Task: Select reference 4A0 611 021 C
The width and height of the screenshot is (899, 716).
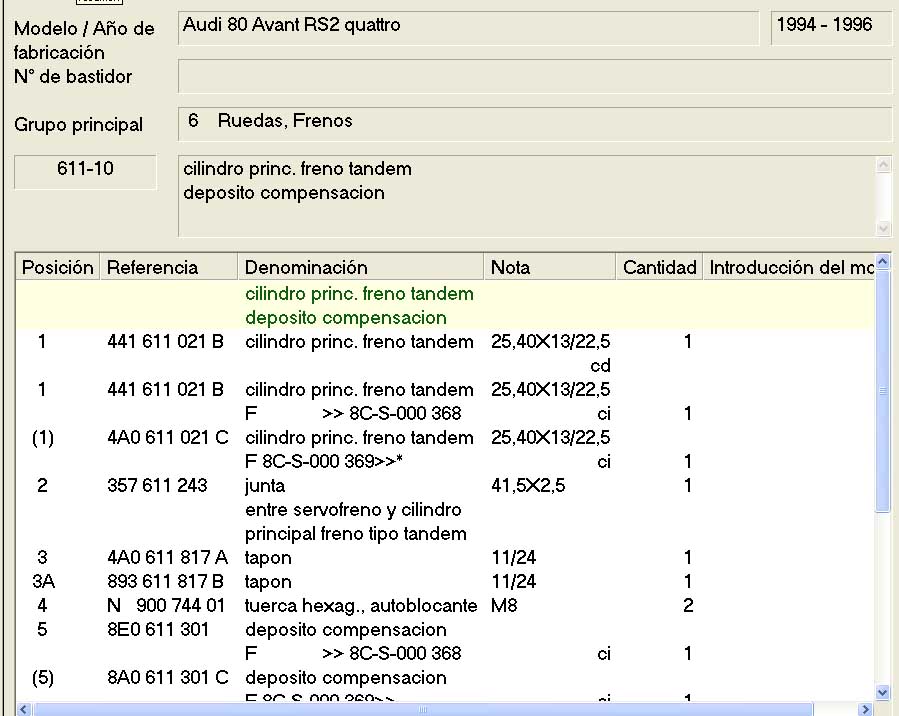Action: tap(167, 437)
